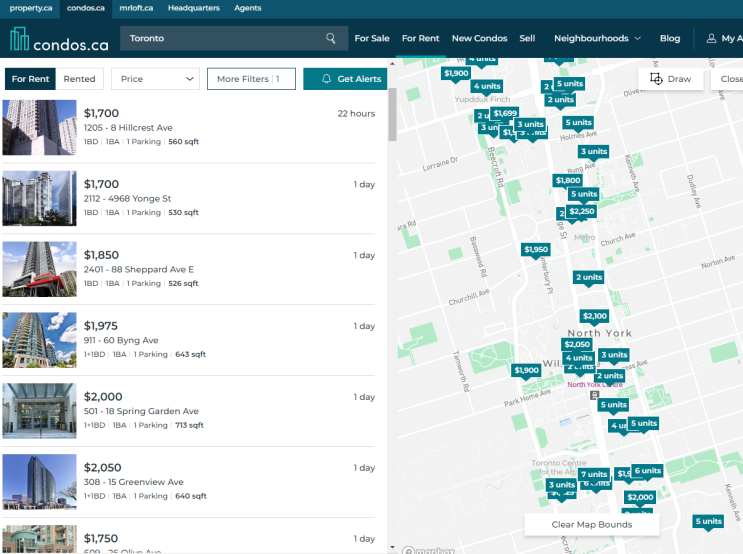Open photo of 911 - 60 Byng Ave

coord(39,340)
